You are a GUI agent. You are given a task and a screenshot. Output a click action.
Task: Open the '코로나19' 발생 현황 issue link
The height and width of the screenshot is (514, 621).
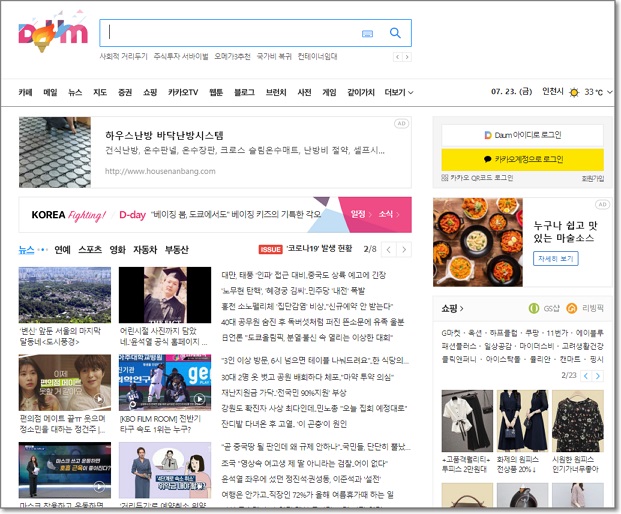click(x=319, y=249)
